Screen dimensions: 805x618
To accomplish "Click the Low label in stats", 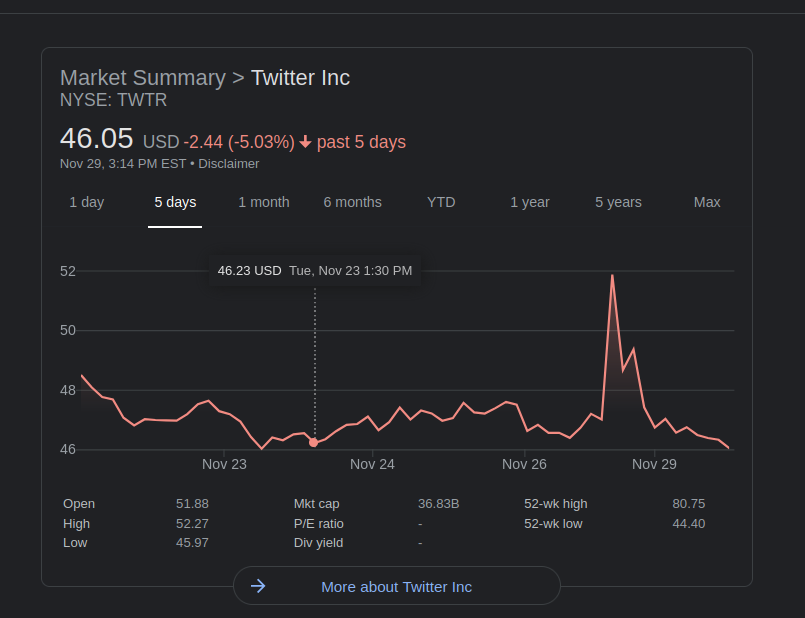I will pyautogui.click(x=75, y=543).
